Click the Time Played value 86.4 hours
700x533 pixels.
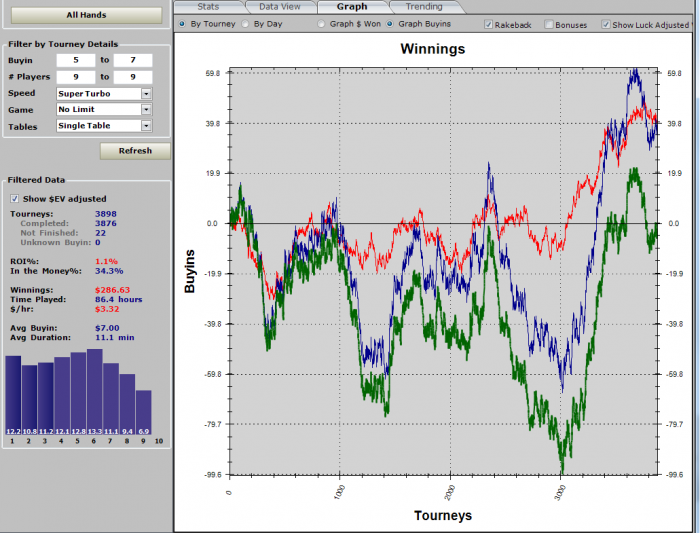pyautogui.click(x=119, y=300)
